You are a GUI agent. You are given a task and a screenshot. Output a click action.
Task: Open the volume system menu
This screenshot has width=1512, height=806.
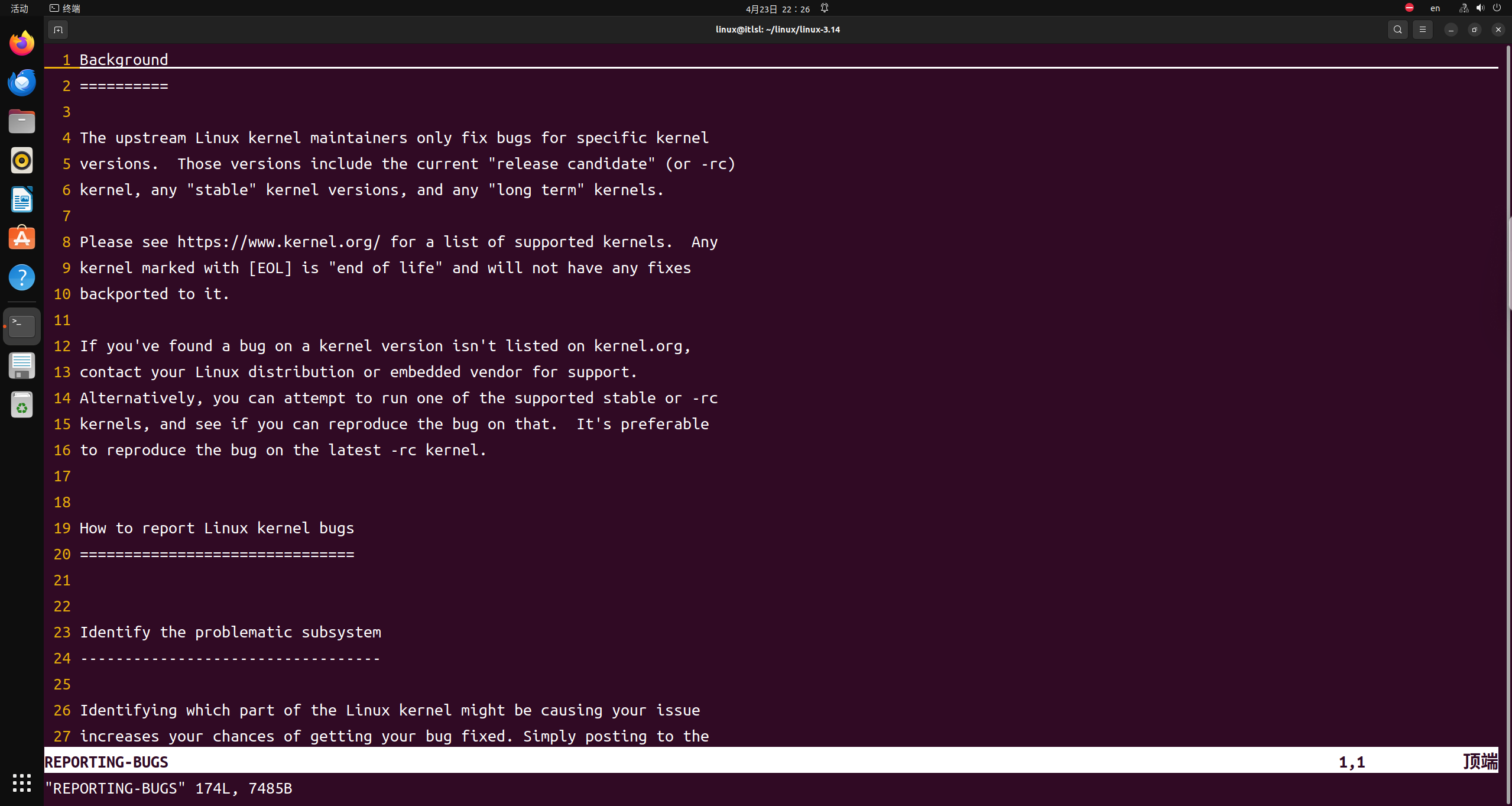pyautogui.click(x=1480, y=8)
